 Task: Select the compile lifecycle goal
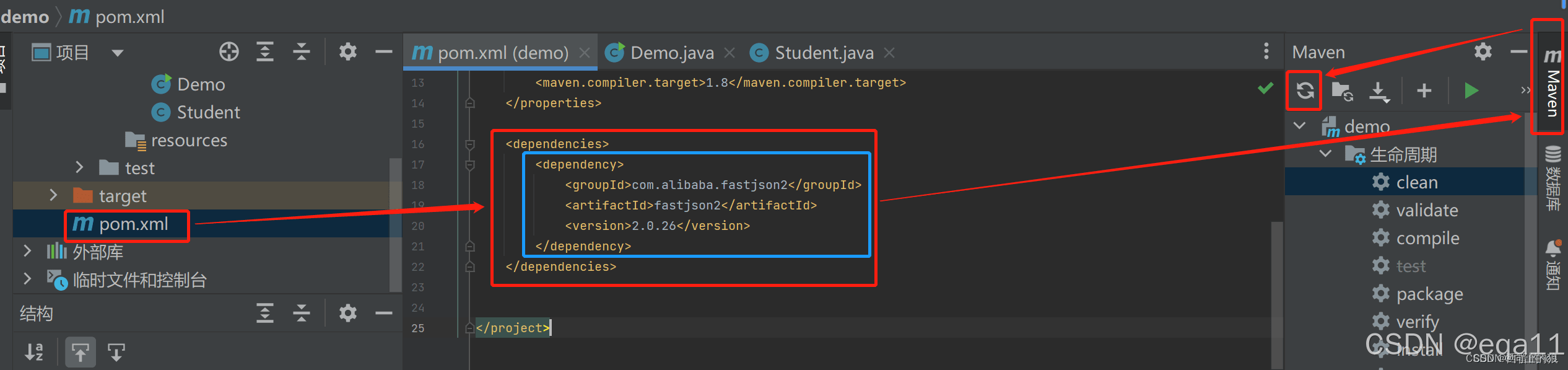coord(1427,238)
